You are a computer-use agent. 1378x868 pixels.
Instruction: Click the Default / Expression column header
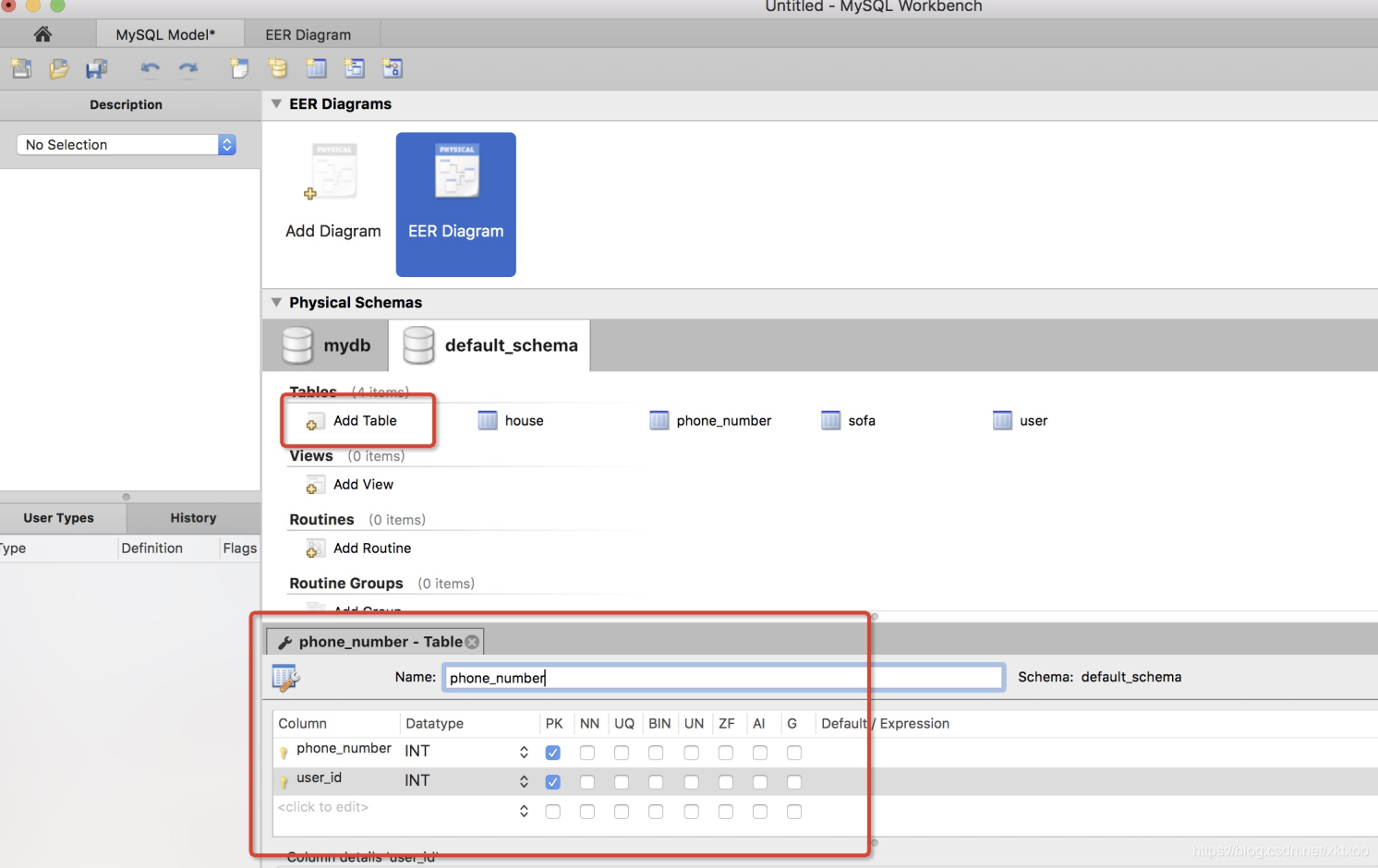coord(885,724)
